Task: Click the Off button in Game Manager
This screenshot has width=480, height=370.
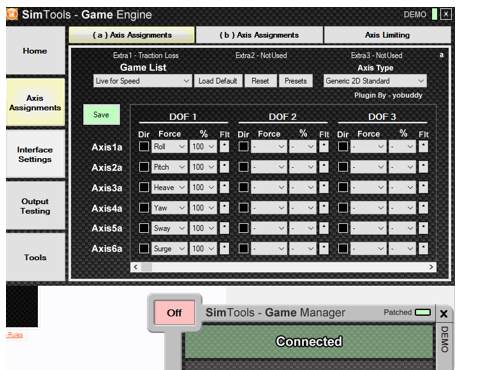Action: click(x=174, y=313)
